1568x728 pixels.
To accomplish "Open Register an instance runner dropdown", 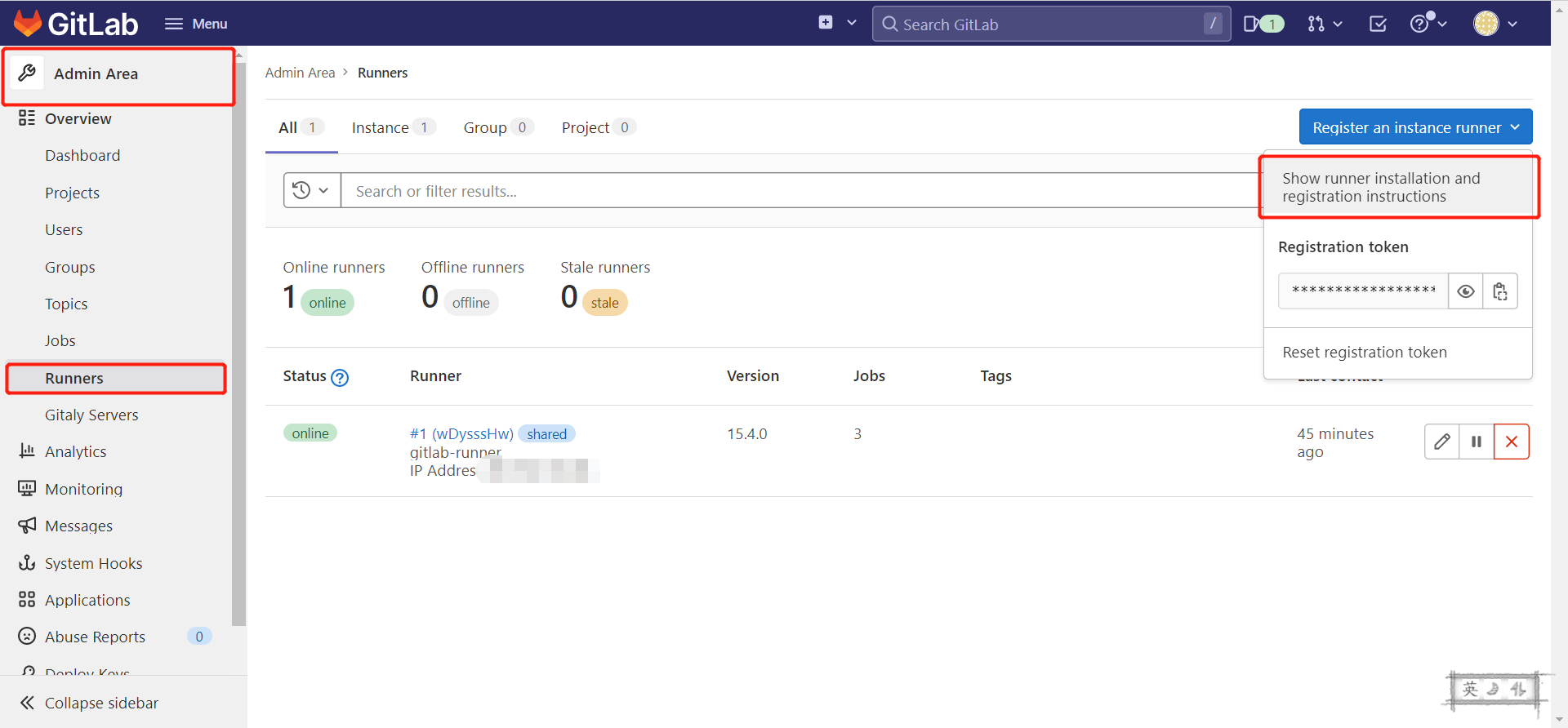I will coord(1415,127).
